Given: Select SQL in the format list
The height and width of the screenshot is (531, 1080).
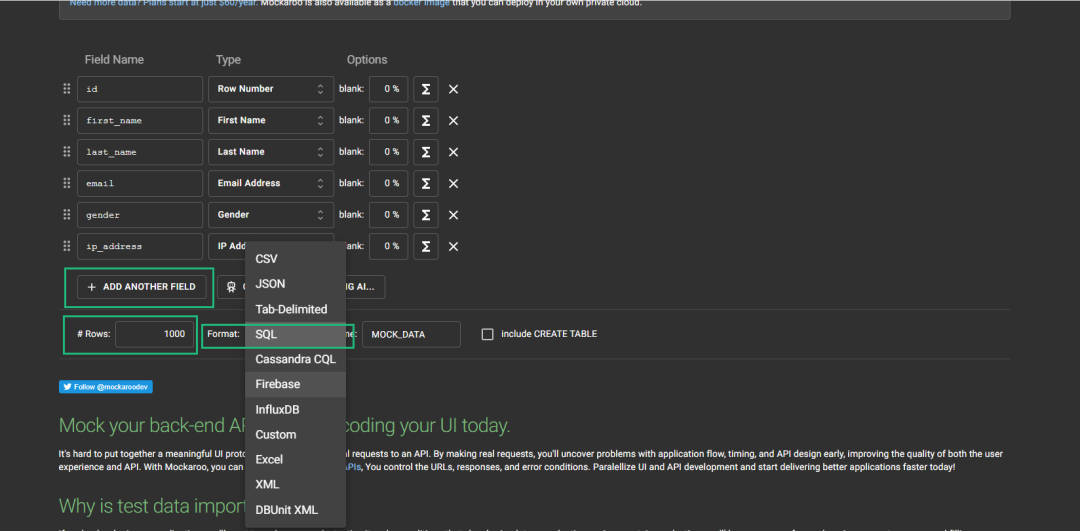Looking at the screenshot, I should 295,334.
